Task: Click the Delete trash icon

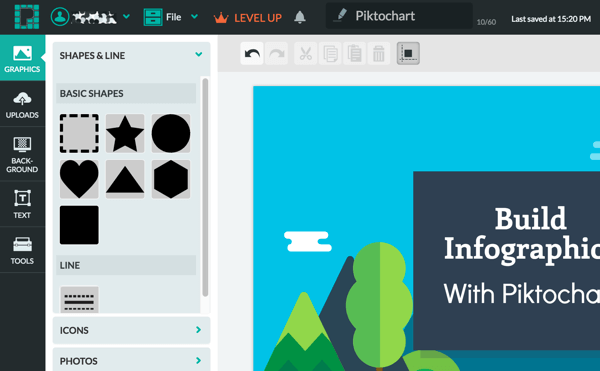Action: tap(379, 54)
